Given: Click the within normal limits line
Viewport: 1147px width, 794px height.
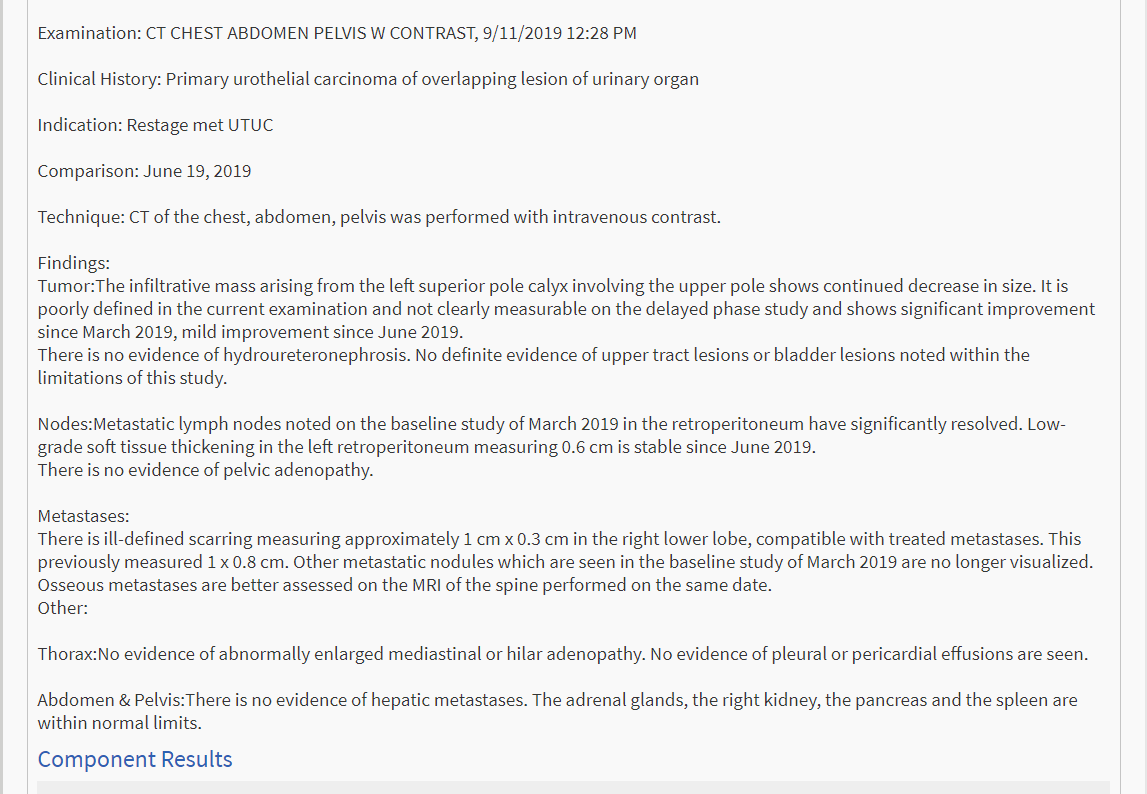Looking at the screenshot, I should (120, 723).
